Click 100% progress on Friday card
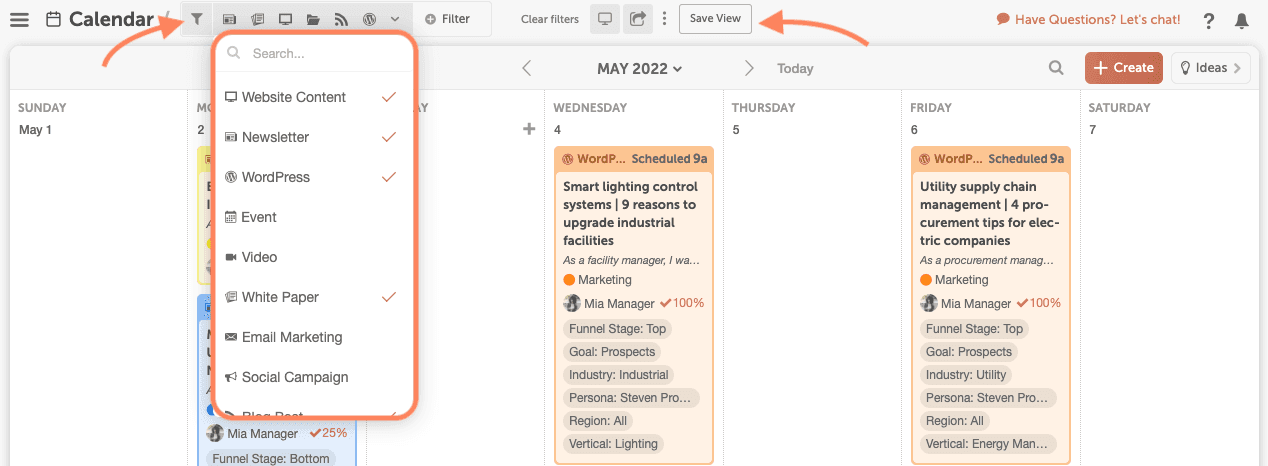Screen dimensions: 1268x466 click(1039, 303)
